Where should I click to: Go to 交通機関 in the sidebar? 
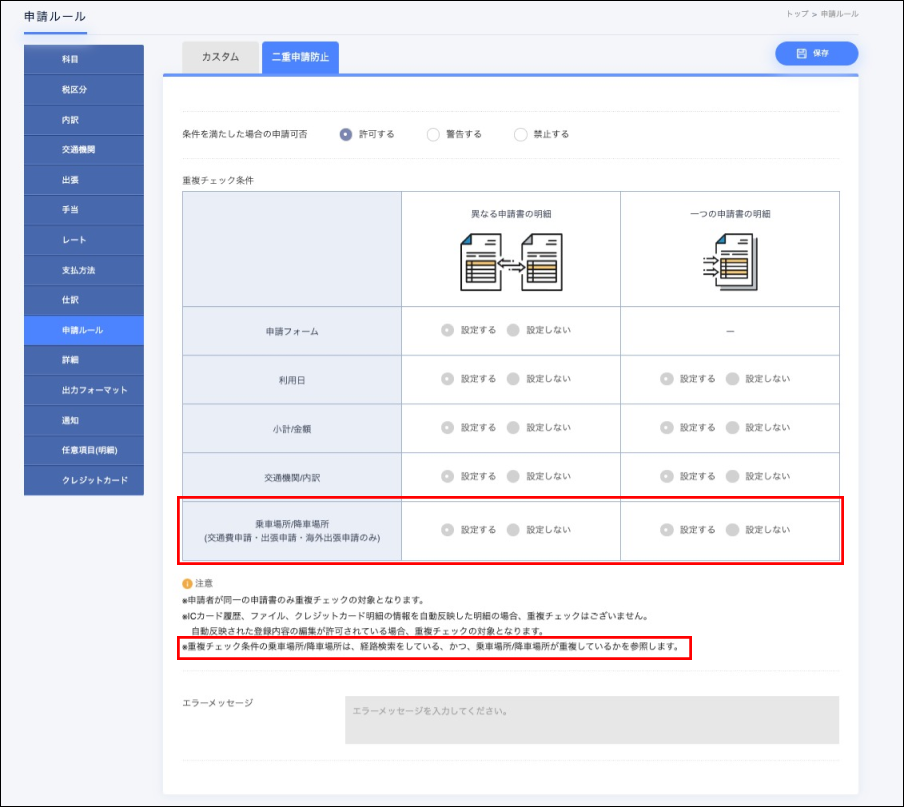84,150
